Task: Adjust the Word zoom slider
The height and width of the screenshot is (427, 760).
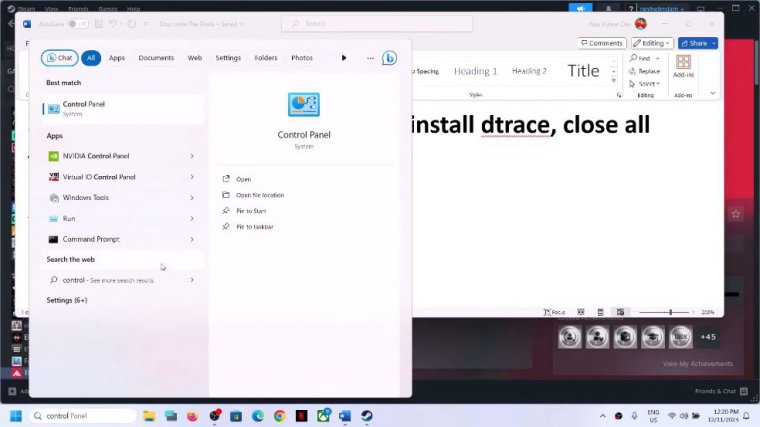Action: 670,312
